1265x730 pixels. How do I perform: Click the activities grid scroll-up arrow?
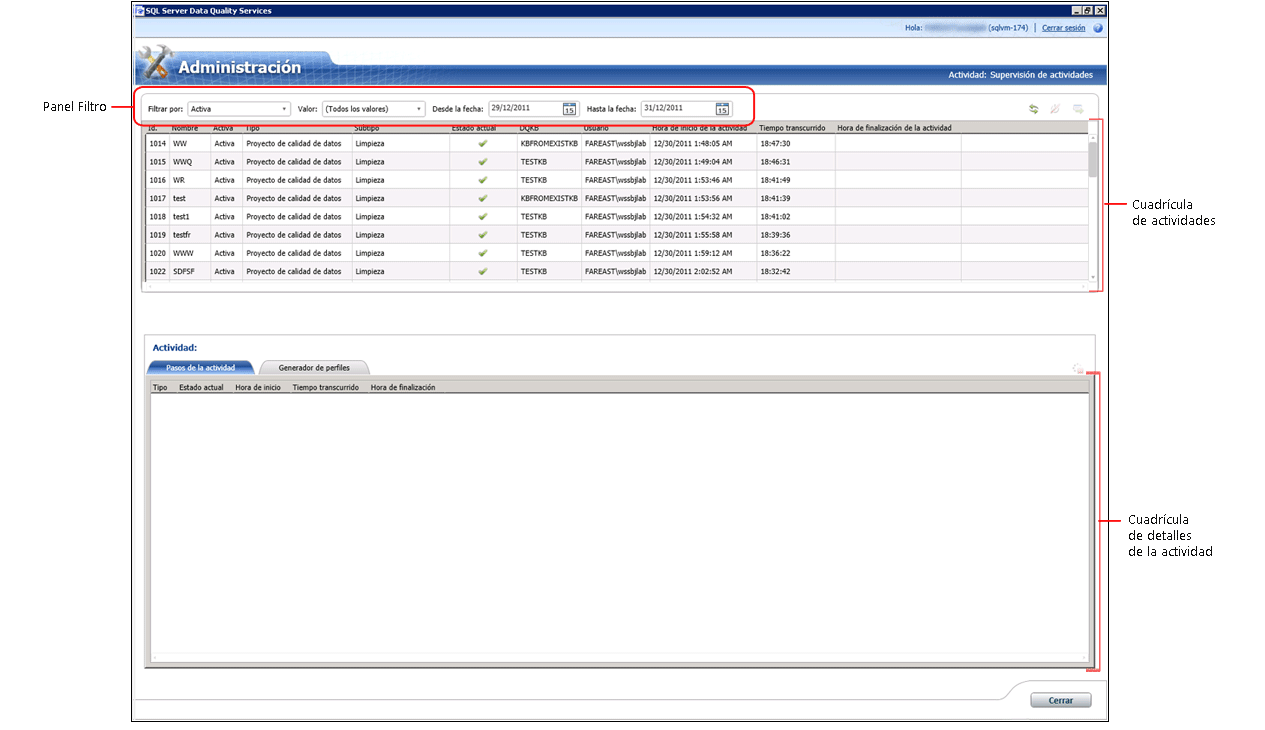pos(1093,138)
